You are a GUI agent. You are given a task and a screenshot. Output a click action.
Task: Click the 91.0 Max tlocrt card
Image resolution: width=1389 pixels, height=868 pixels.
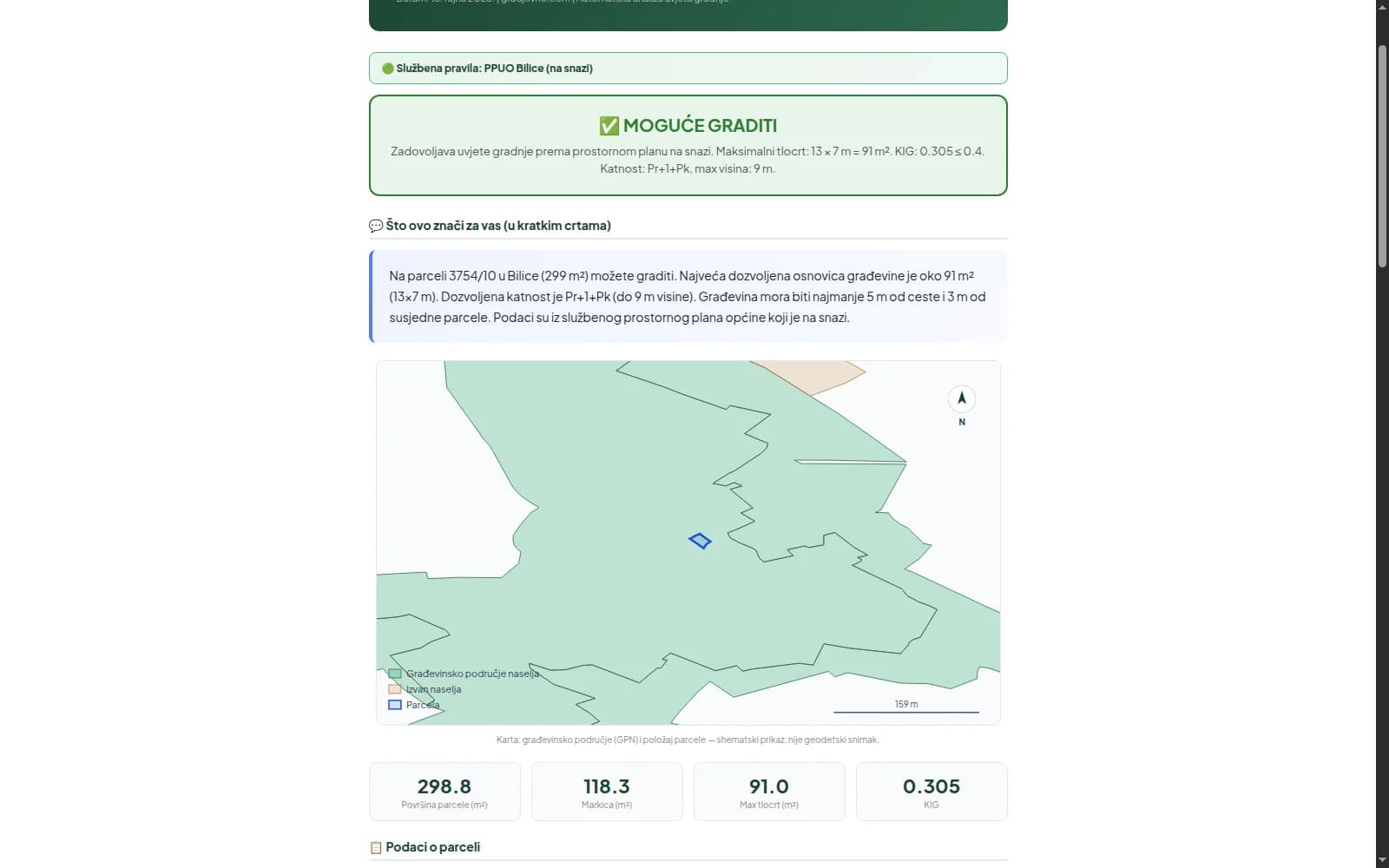(x=769, y=792)
